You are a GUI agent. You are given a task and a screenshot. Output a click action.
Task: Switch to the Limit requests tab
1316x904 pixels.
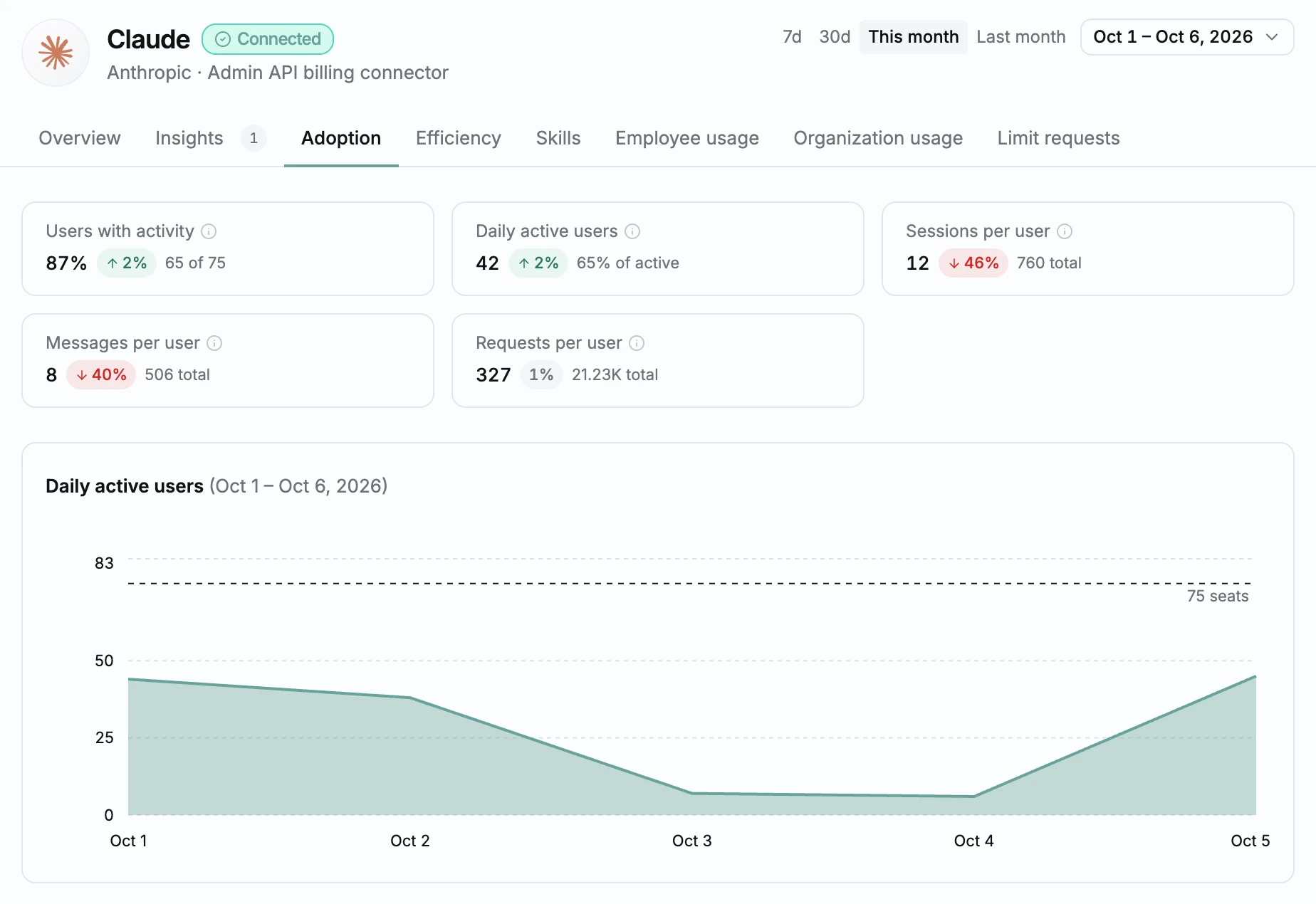pos(1058,138)
